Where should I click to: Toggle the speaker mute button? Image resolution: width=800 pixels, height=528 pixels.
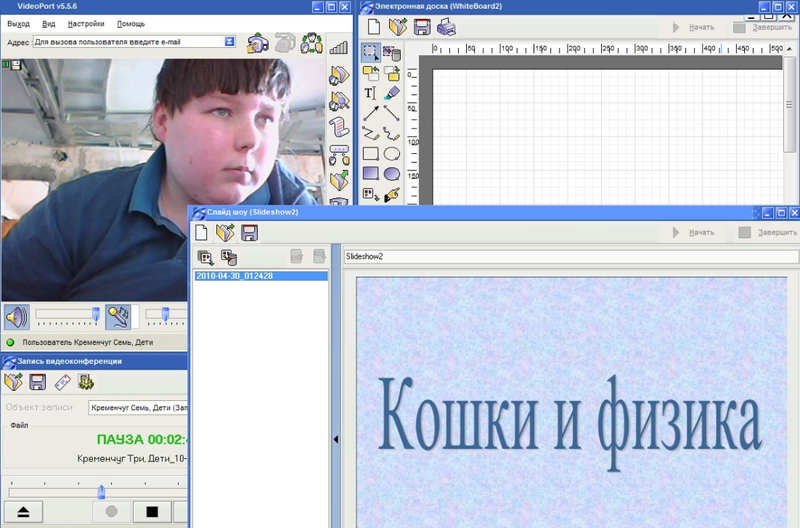pos(17,317)
